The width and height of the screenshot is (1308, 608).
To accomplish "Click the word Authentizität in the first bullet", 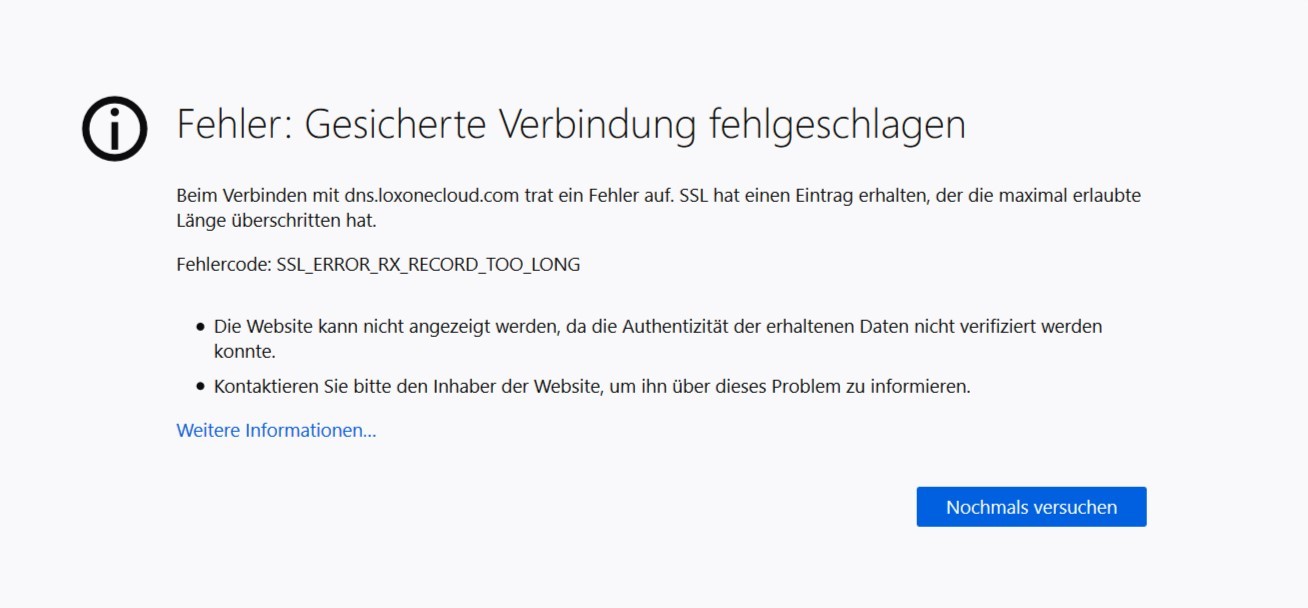I will point(682,327).
